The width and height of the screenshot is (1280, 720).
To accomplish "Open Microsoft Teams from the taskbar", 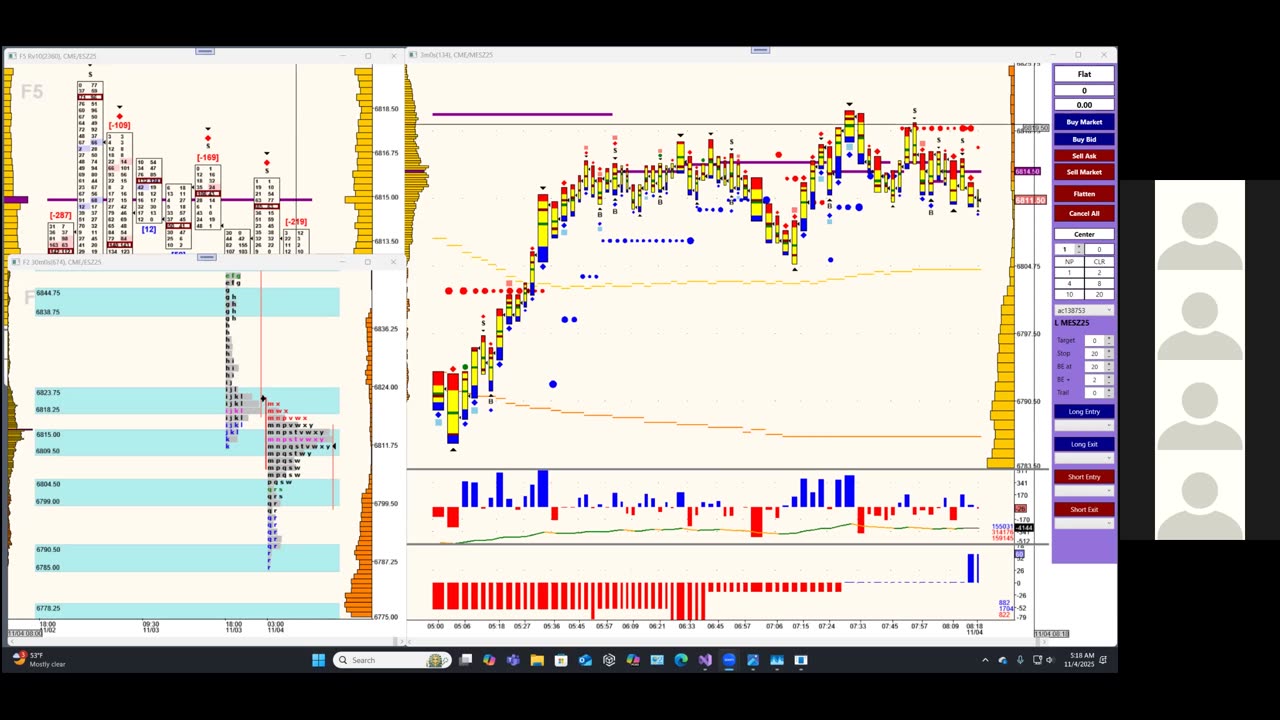I will point(513,660).
